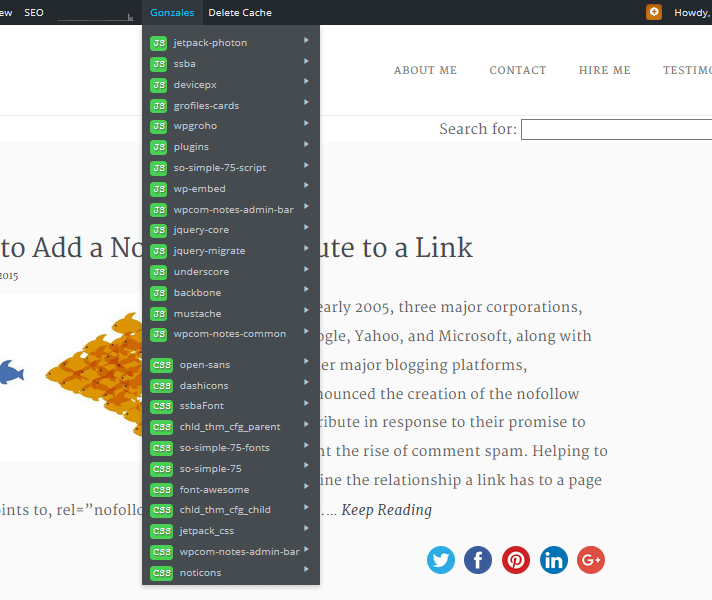Click the CSS badge beside jetpack_css
The width and height of the screenshot is (712, 600).
(162, 531)
